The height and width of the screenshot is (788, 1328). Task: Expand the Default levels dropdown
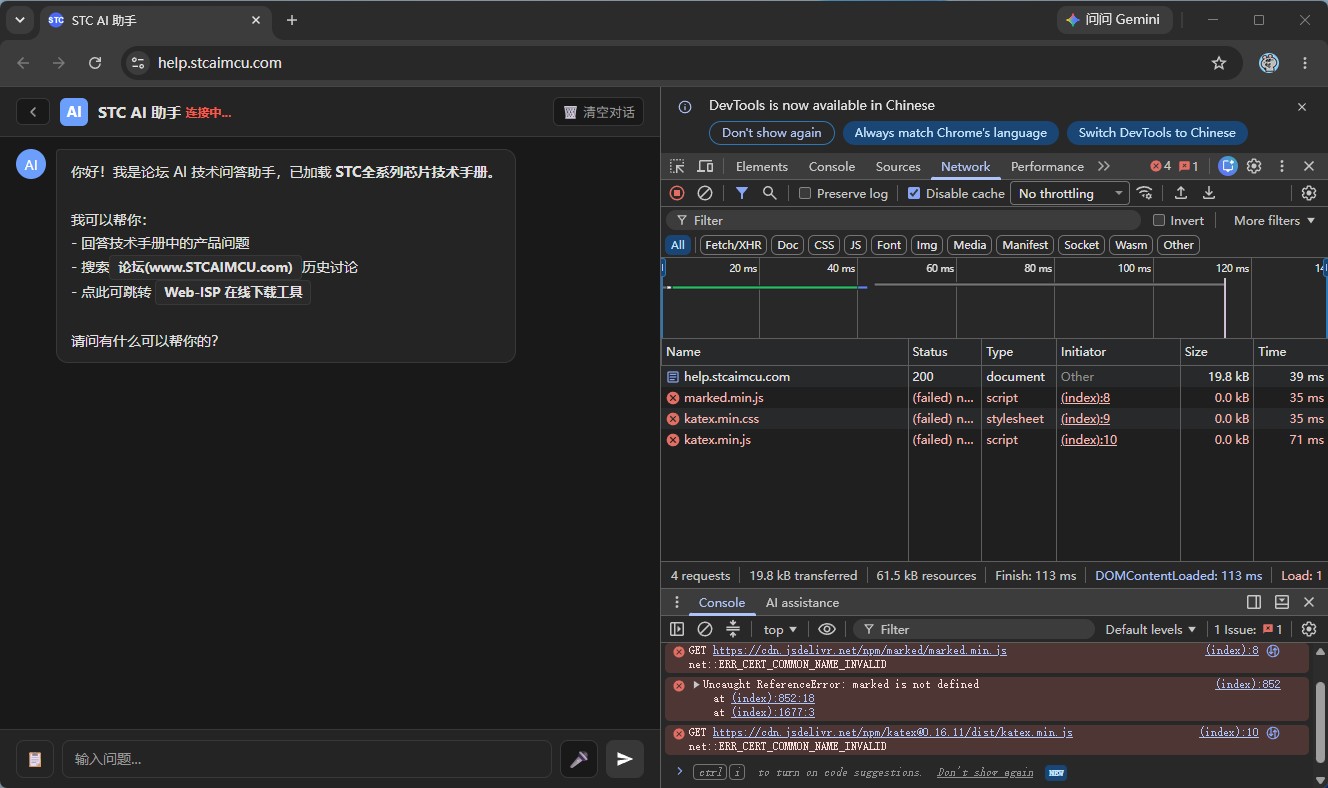coord(1150,629)
